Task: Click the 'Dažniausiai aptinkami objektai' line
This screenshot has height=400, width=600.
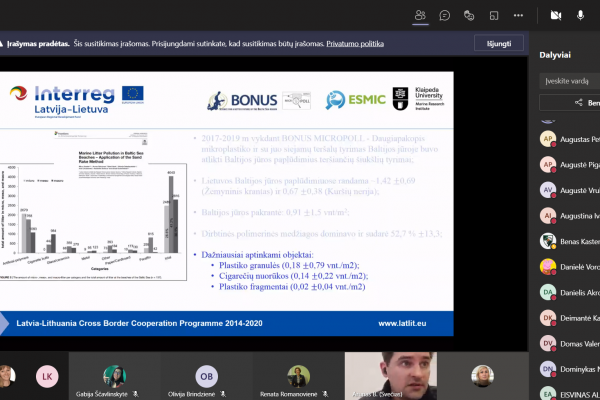Action: [x=257, y=255]
